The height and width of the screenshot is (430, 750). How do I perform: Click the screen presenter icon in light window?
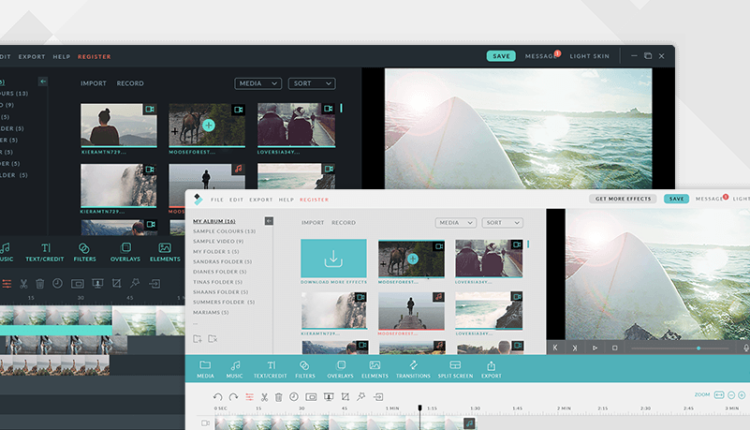[x=329, y=397]
